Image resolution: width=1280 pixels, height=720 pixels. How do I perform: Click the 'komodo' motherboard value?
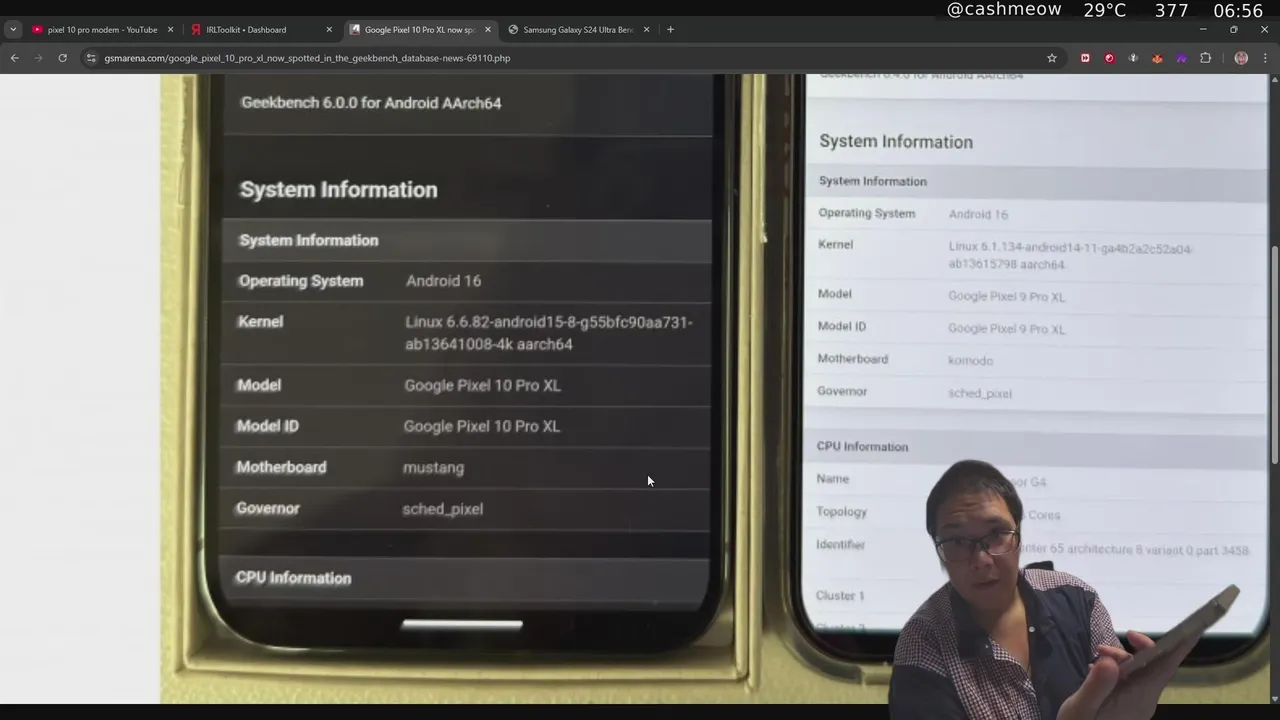[970, 360]
